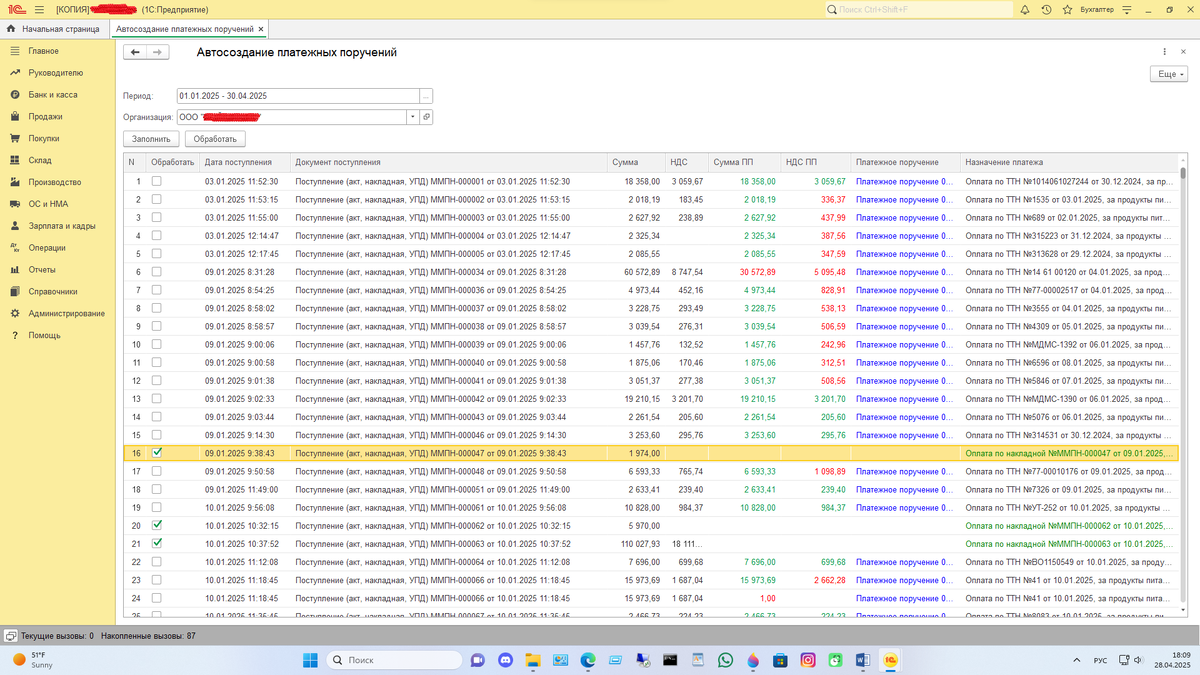Show hidden system tray icons chevron

click(1076, 660)
